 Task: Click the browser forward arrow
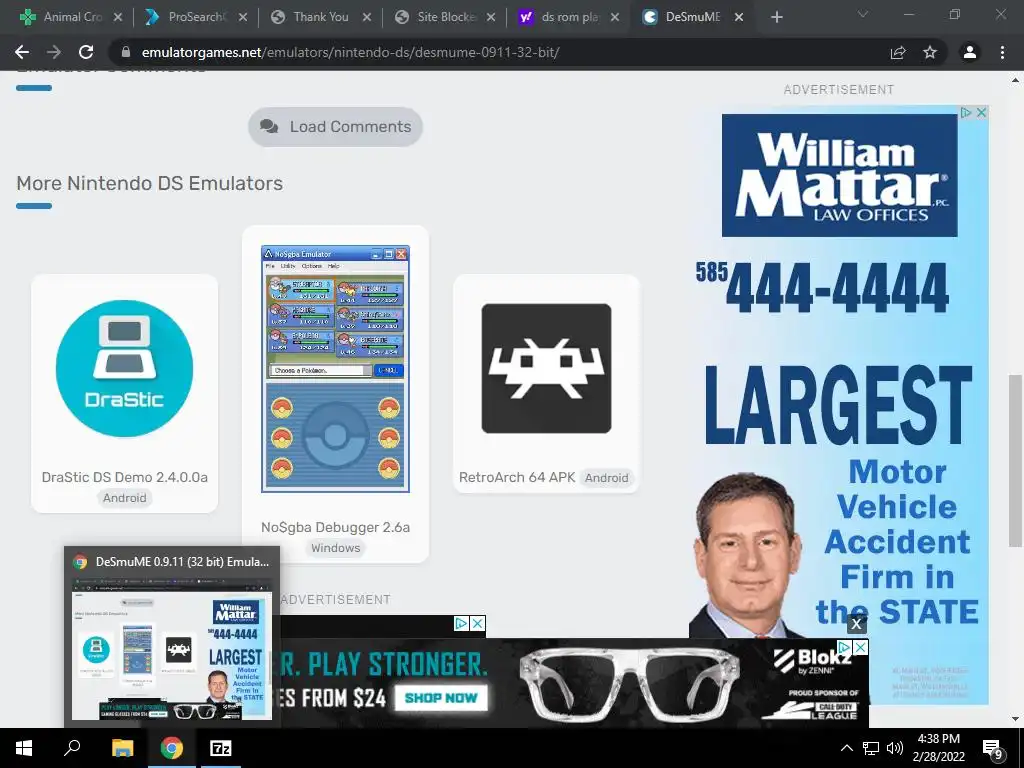tap(54, 52)
